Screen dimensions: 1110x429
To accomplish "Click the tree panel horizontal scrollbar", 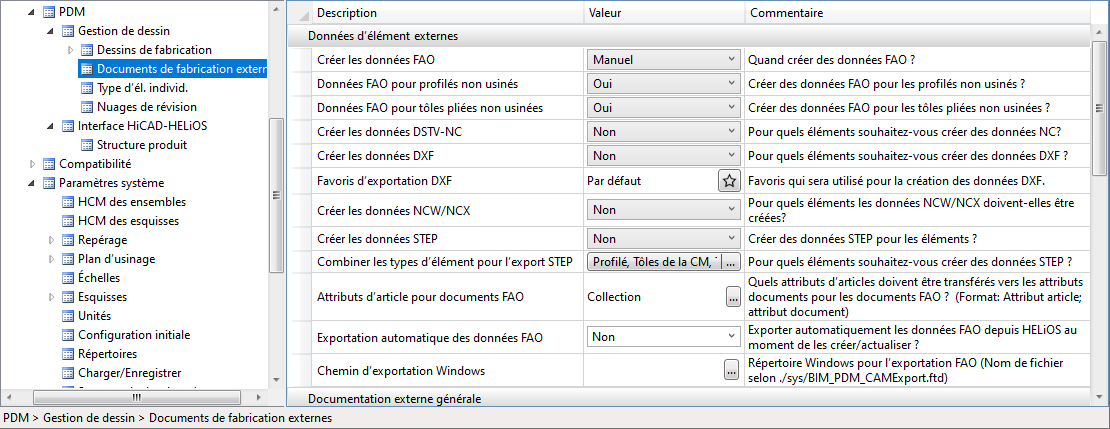I will (x=135, y=398).
